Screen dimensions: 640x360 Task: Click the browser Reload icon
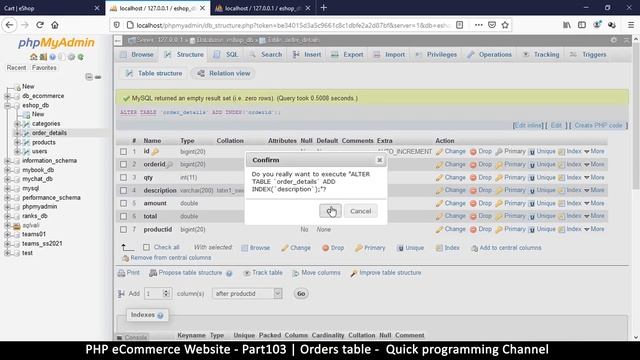tap(40, 25)
